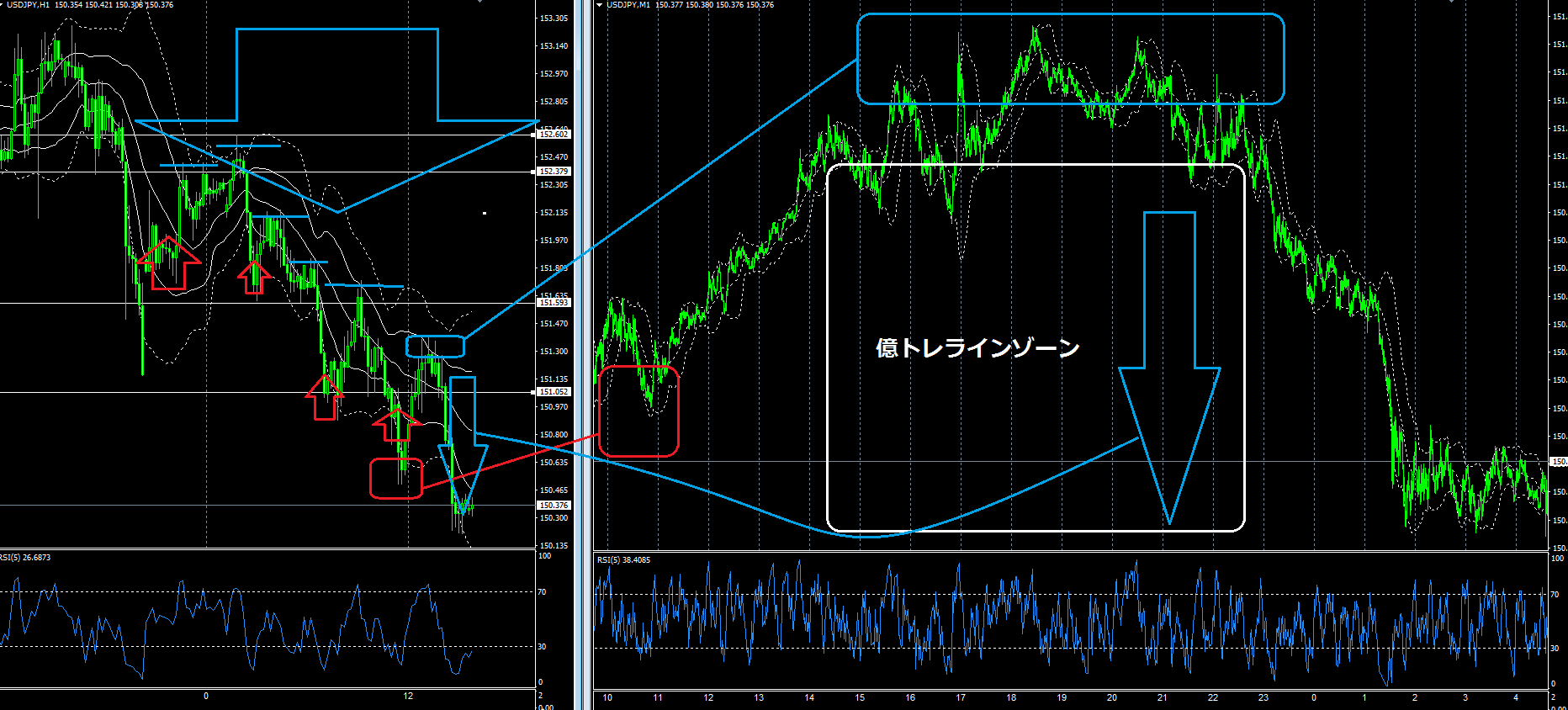Image resolution: width=1568 pixels, height=710 pixels.
Task: Click the 30 level on the H1 RSI scale
Action: (543, 647)
